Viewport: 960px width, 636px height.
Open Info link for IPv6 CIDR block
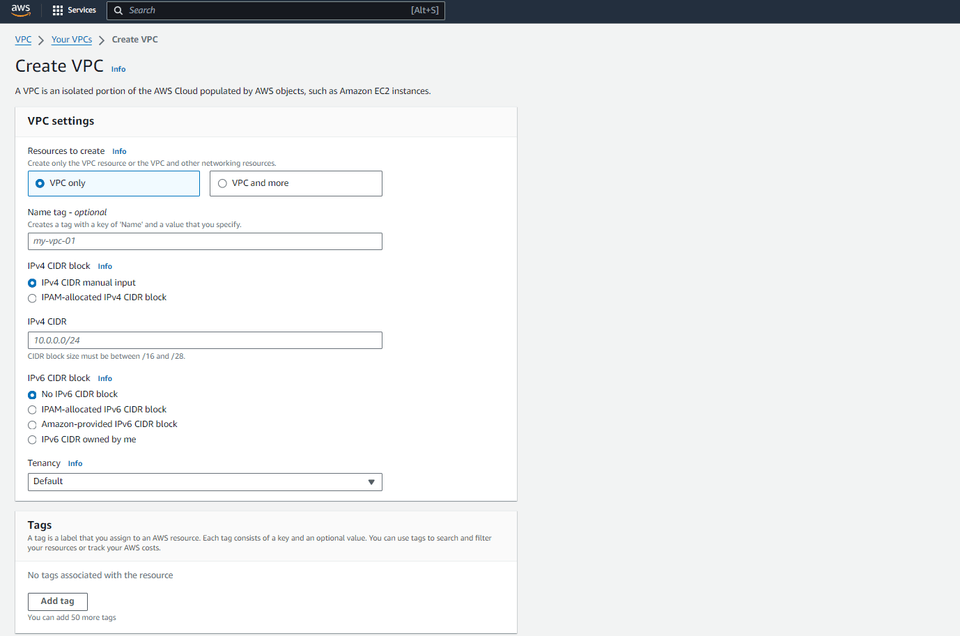click(105, 378)
